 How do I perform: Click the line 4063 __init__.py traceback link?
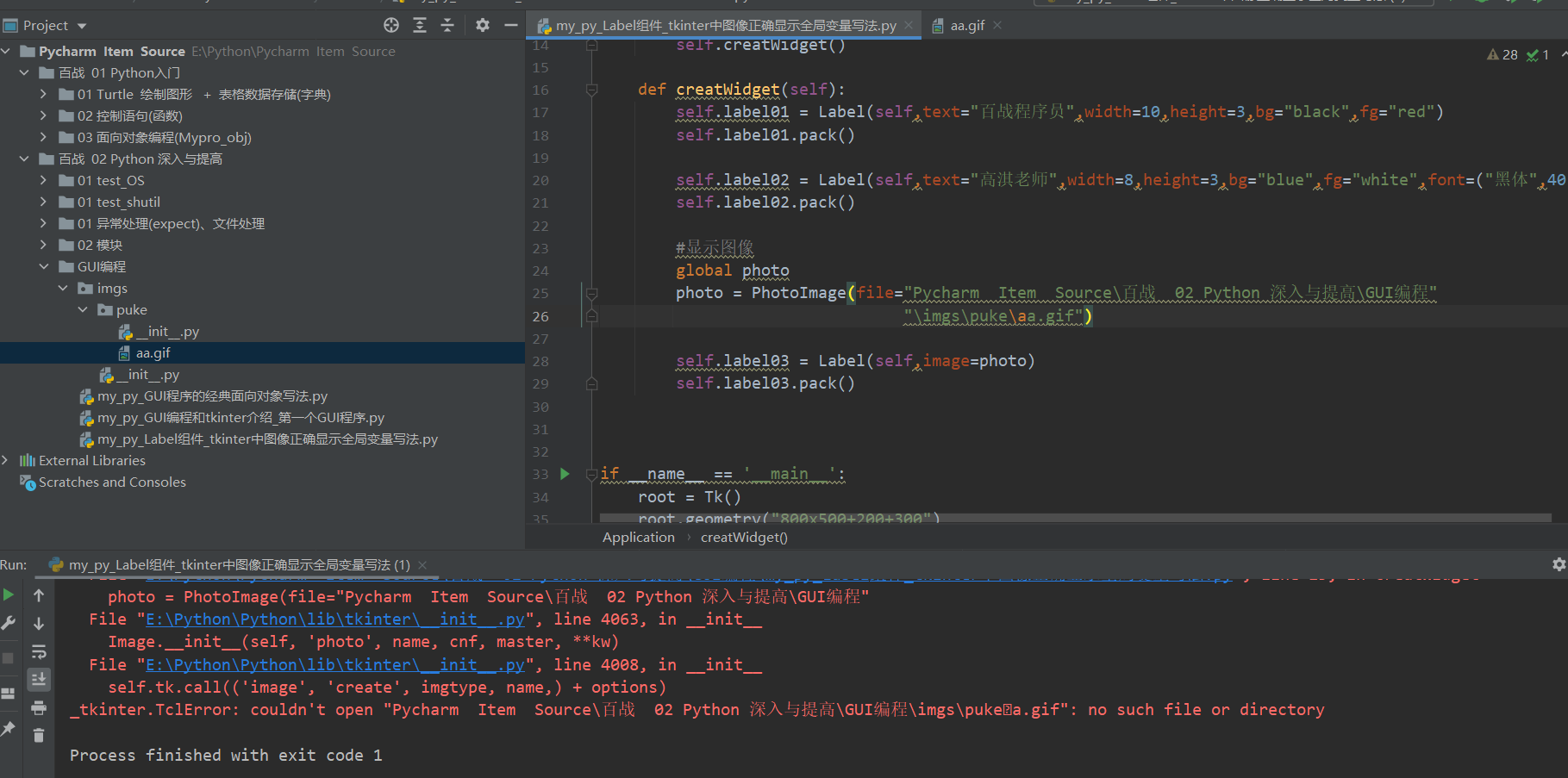[x=335, y=619]
